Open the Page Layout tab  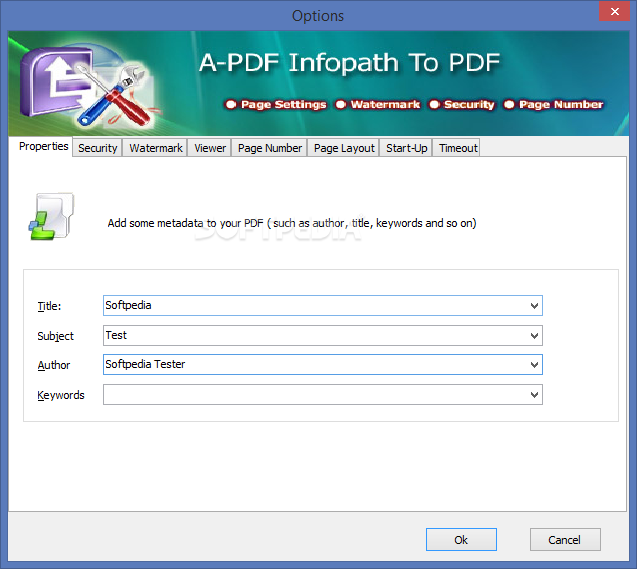tap(344, 148)
